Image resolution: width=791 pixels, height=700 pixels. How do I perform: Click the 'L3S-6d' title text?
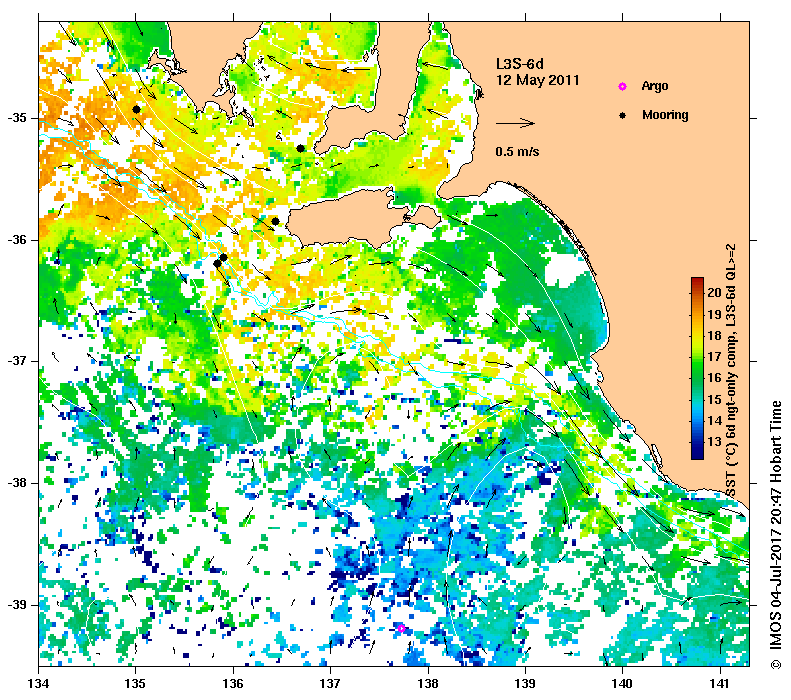[520, 64]
